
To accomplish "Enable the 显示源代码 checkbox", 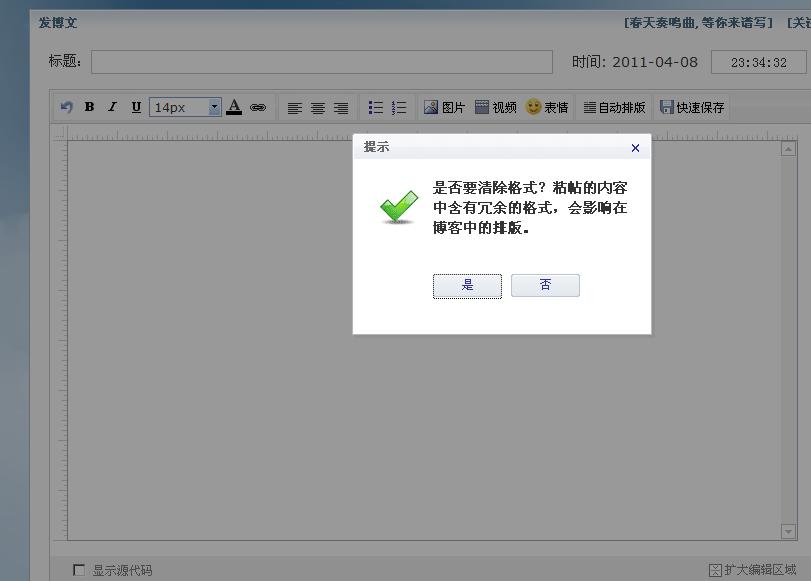I will coord(79,570).
